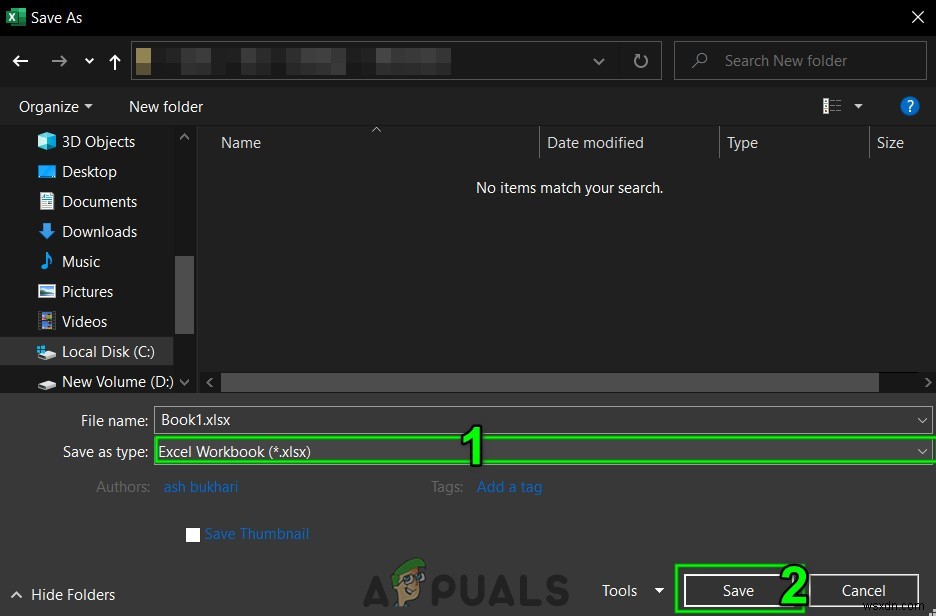The height and width of the screenshot is (616, 936).
Task: Expand the File name dropdown arrow
Action: point(922,421)
